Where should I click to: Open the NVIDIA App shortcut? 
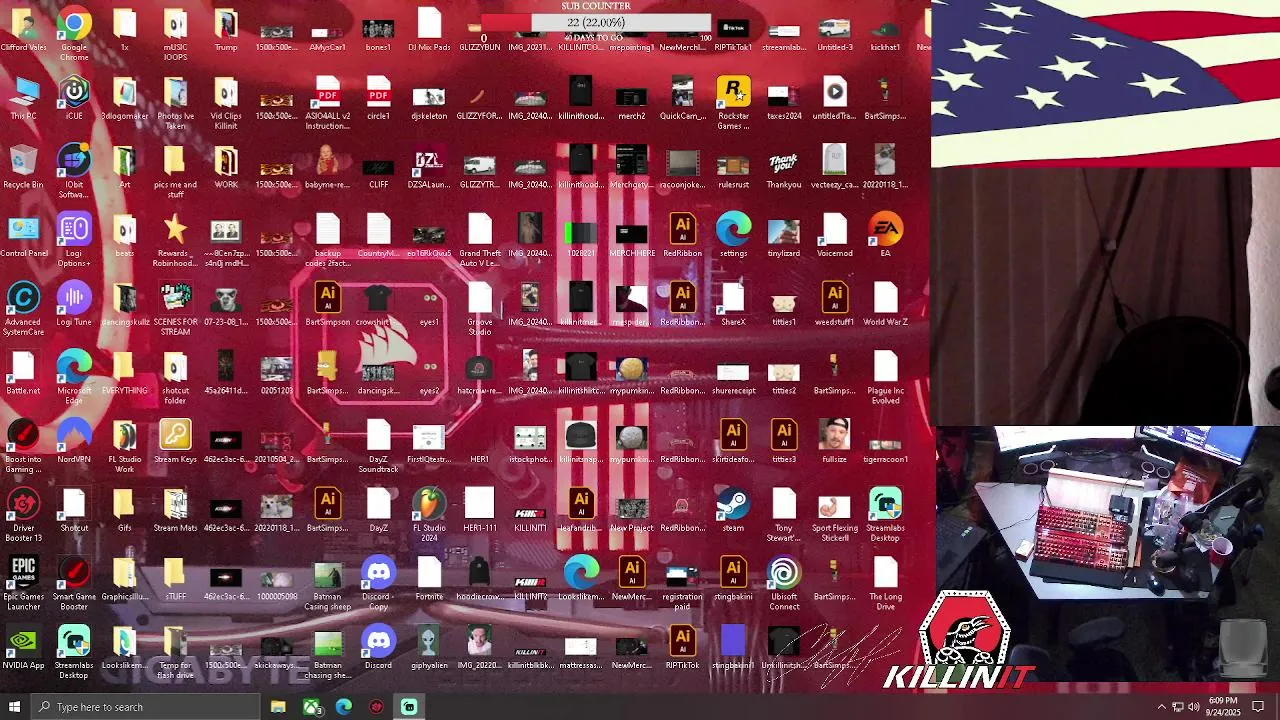point(23,649)
